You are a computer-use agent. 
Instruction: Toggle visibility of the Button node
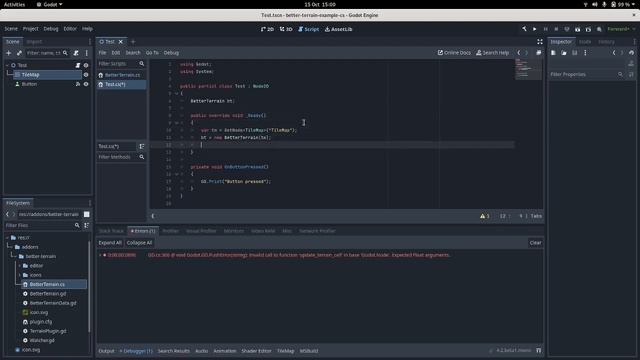tap(86, 84)
